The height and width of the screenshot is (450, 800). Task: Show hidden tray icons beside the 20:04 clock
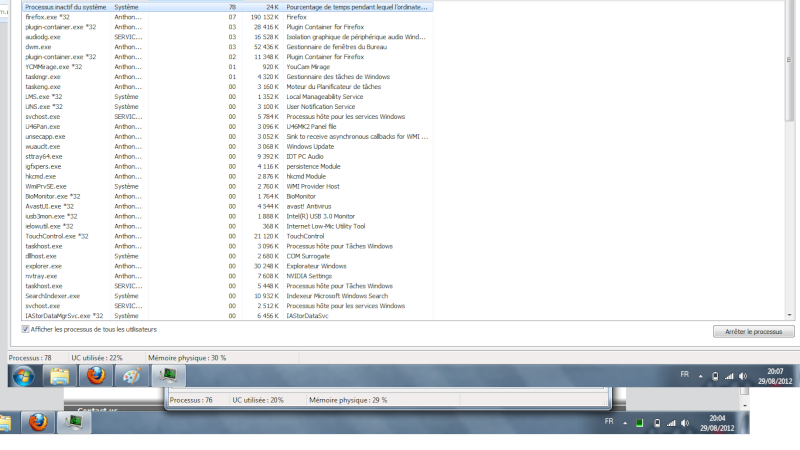click(625, 423)
